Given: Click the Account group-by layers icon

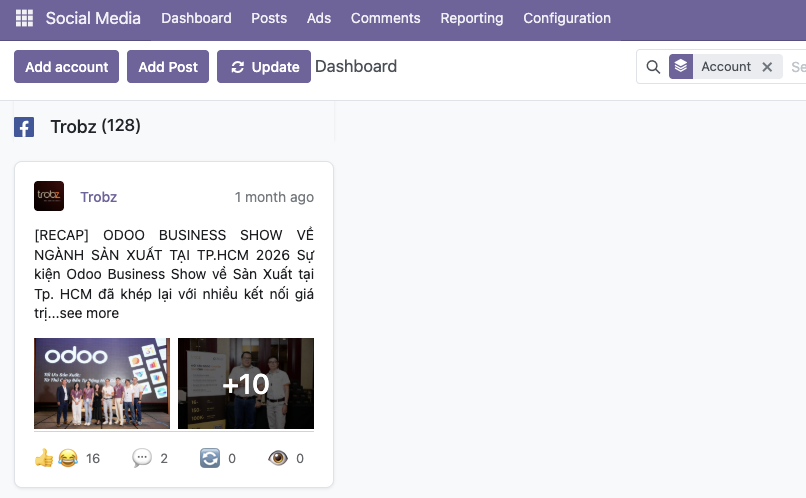Looking at the screenshot, I should pyautogui.click(x=681, y=66).
